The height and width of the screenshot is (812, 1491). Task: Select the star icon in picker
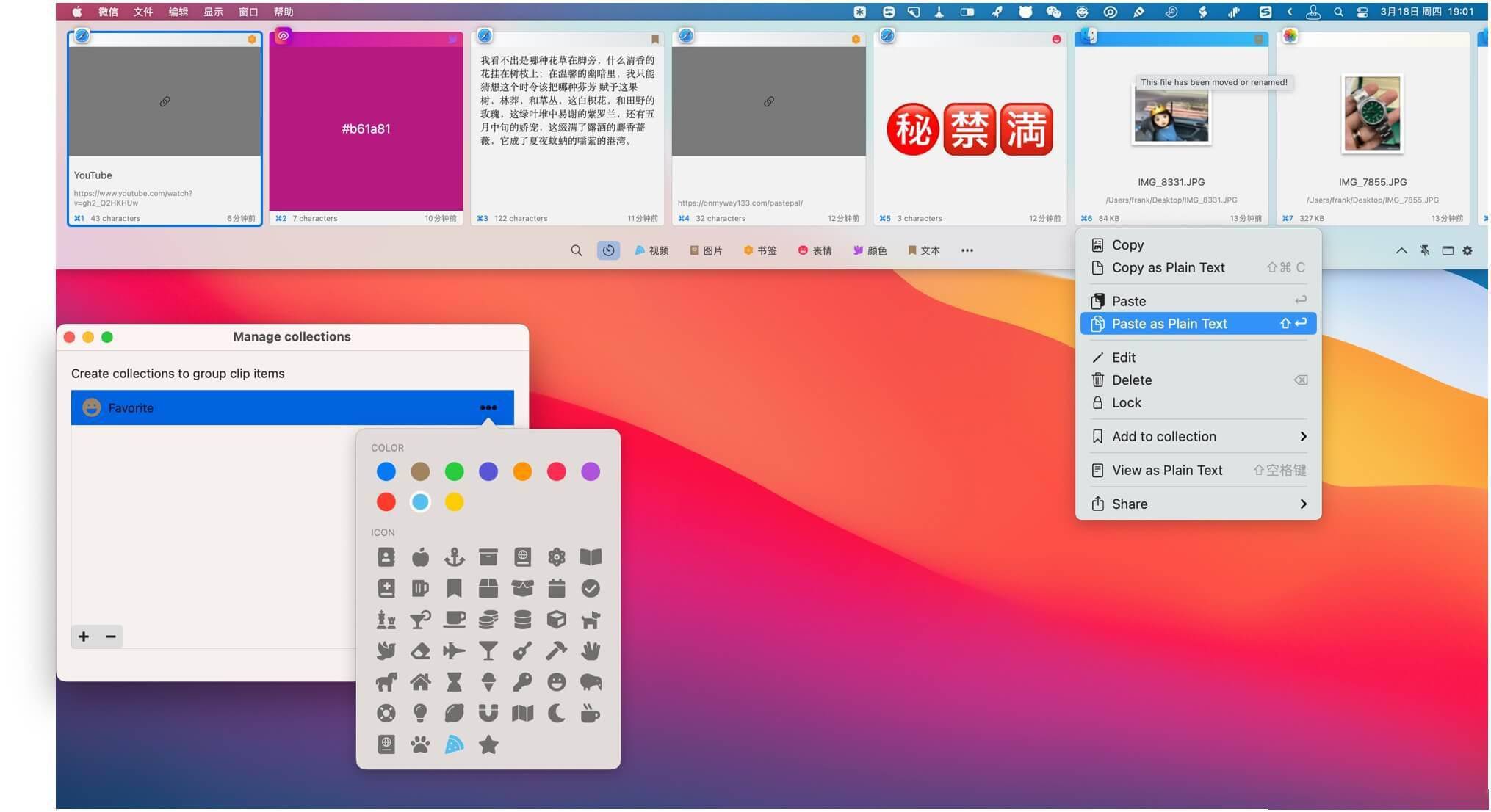point(488,745)
